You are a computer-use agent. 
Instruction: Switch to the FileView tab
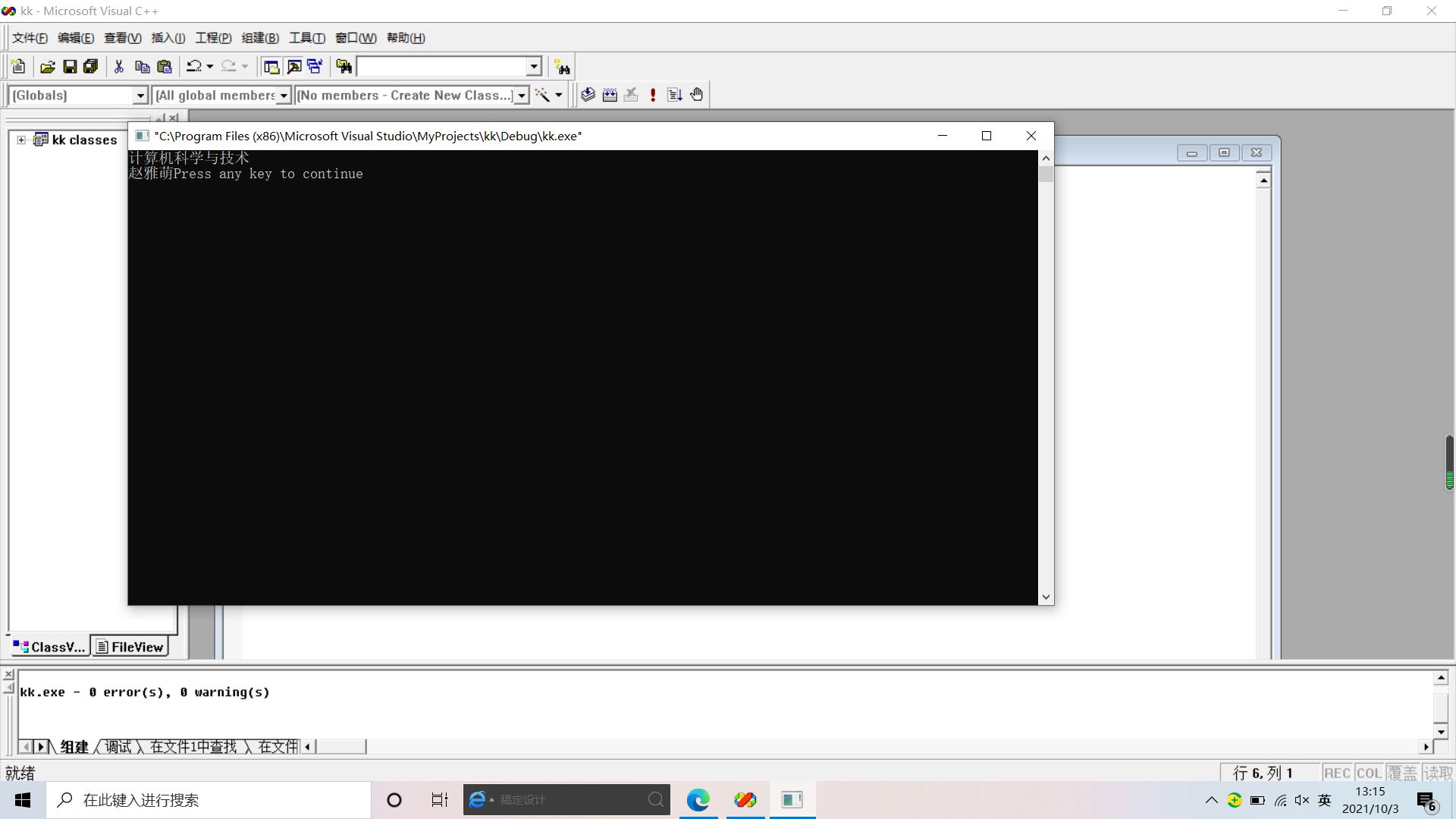(130, 647)
